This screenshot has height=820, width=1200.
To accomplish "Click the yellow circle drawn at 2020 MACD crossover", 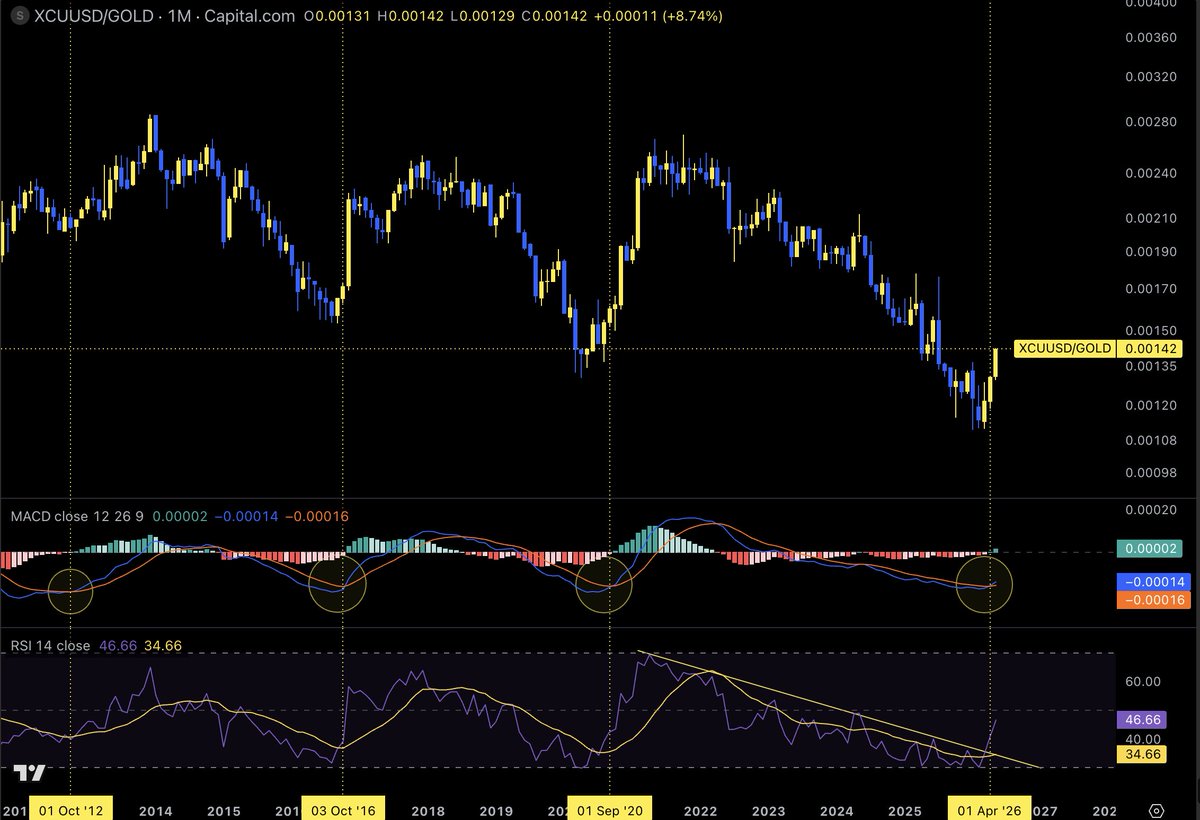I will [604, 585].
